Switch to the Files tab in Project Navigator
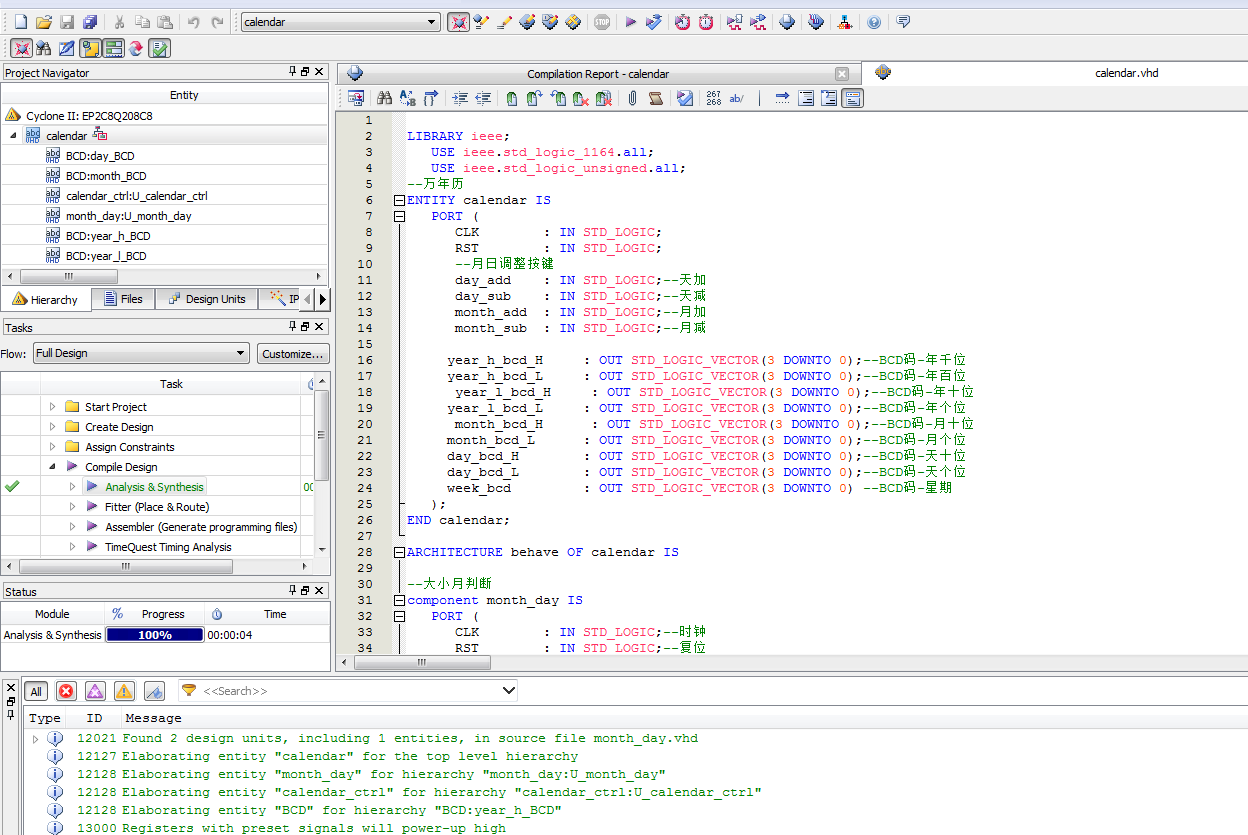The height and width of the screenshot is (835, 1248). [123, 299]
